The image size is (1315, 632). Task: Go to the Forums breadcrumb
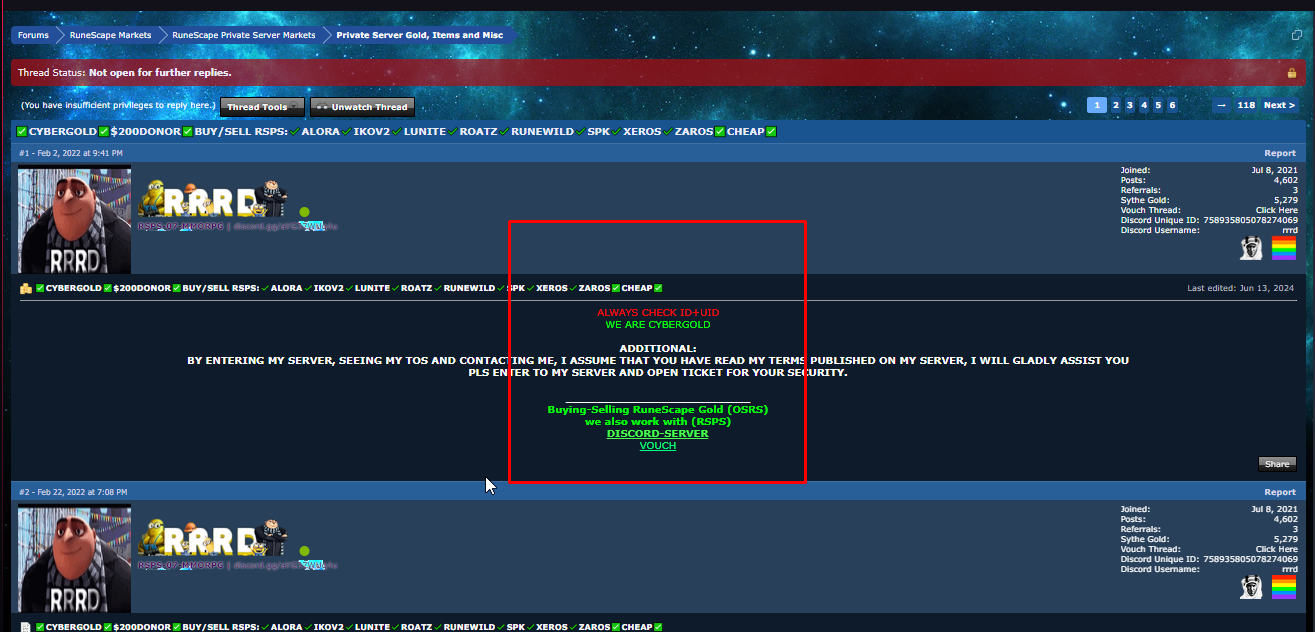click(33, 35)
